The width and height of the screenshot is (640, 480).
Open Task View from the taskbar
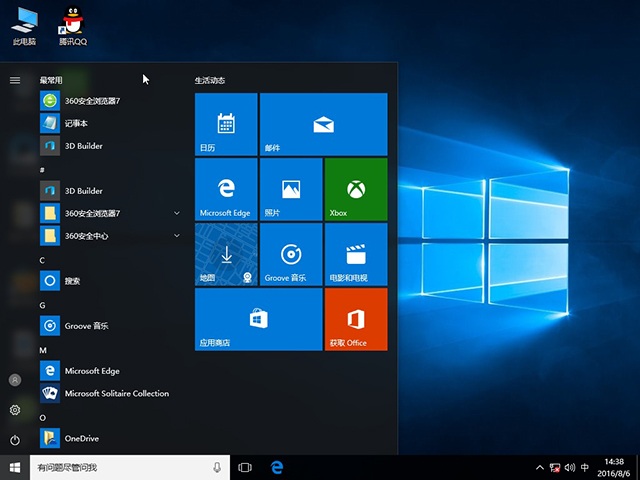click(x=245, y=467)
